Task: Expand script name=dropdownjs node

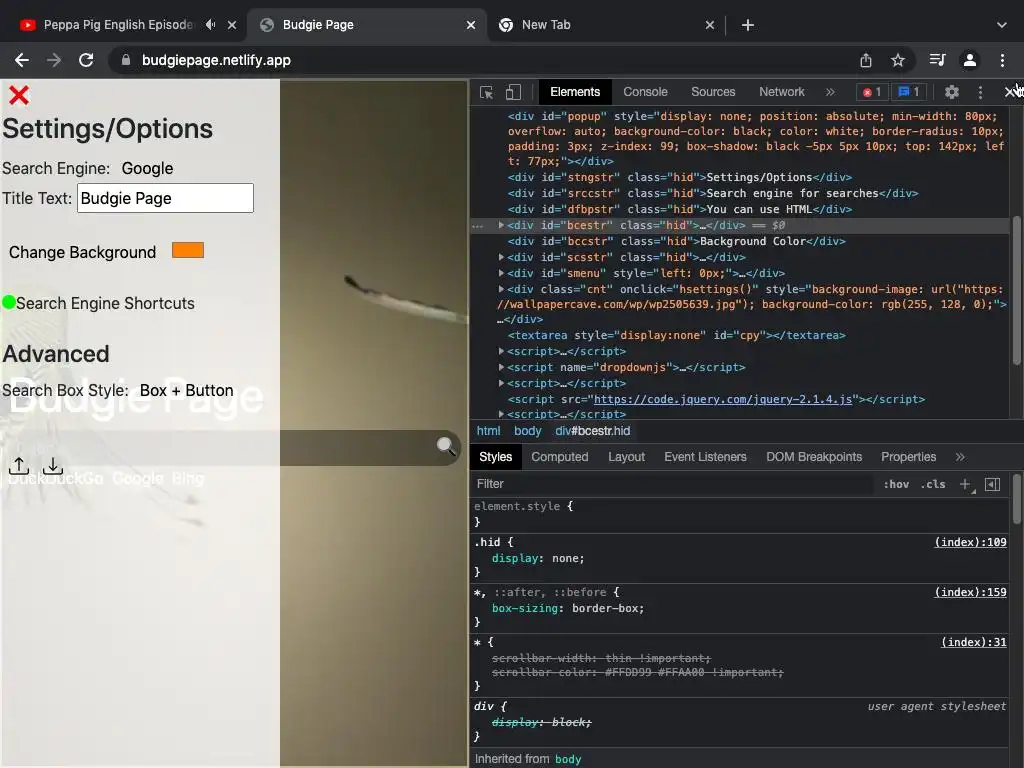Action: pyautogui.click(x=501, y=367)
